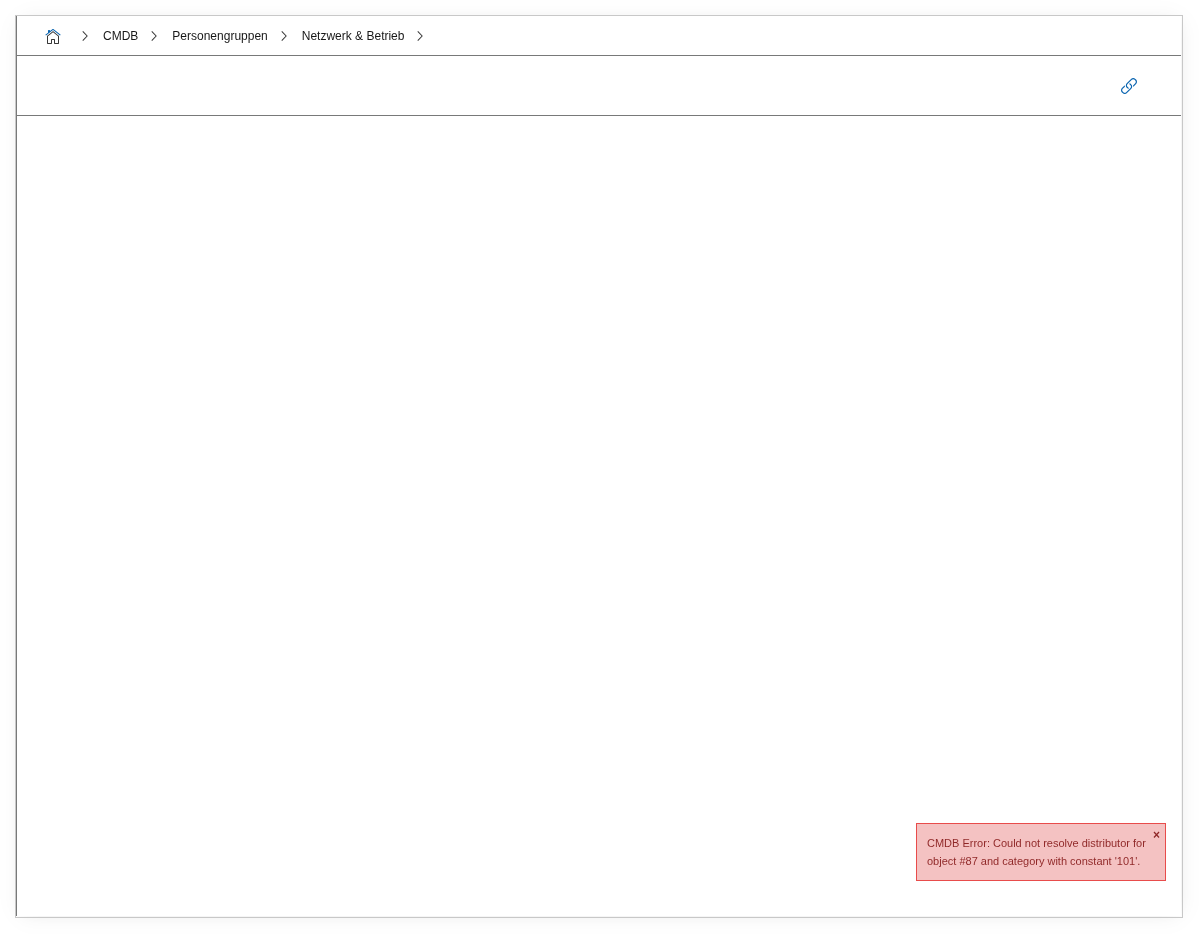Open the chevron after Netzwerk & Betrieb
This screenshot has width=1199, height=934.
pos(420,36)
